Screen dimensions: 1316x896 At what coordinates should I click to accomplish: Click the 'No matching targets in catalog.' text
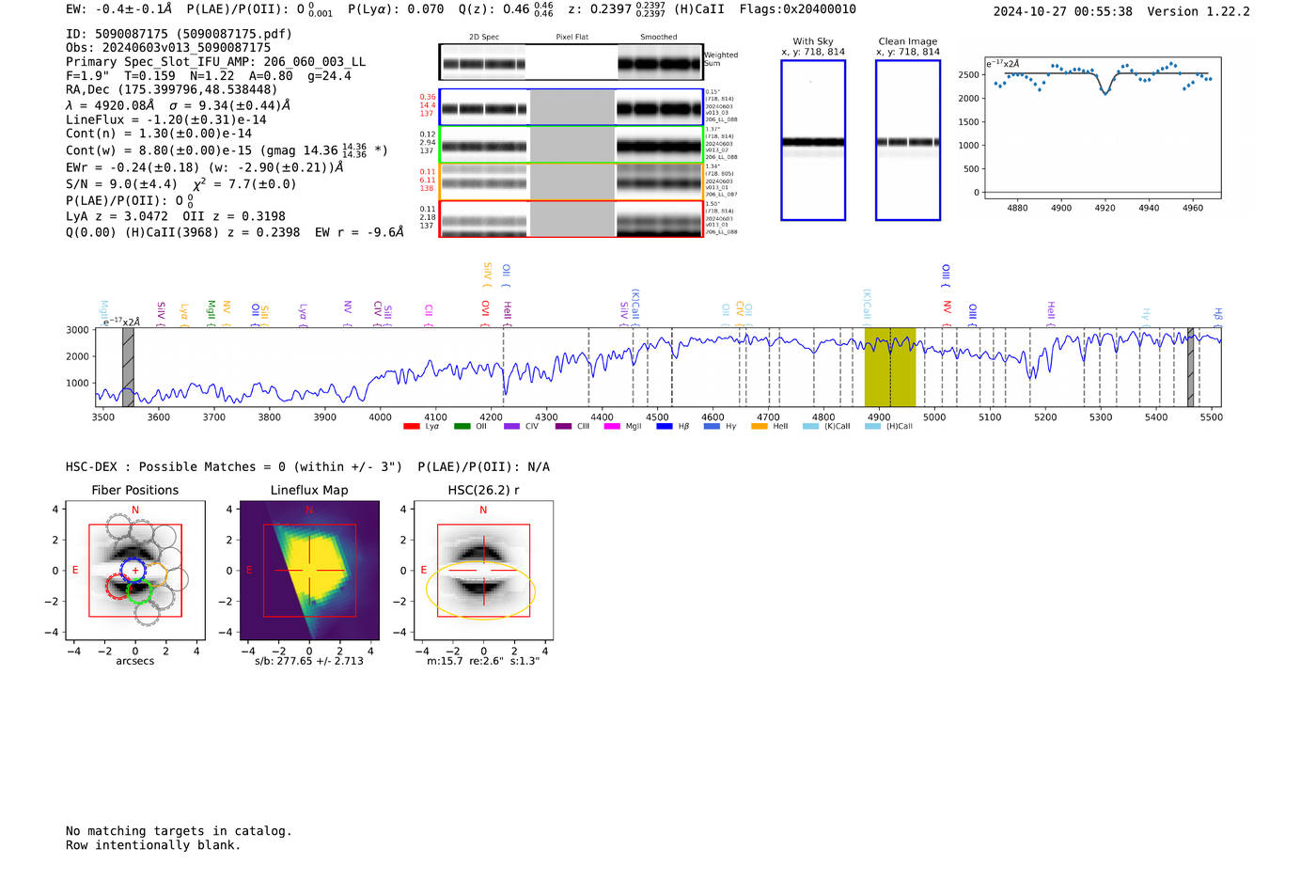(179, 831)
